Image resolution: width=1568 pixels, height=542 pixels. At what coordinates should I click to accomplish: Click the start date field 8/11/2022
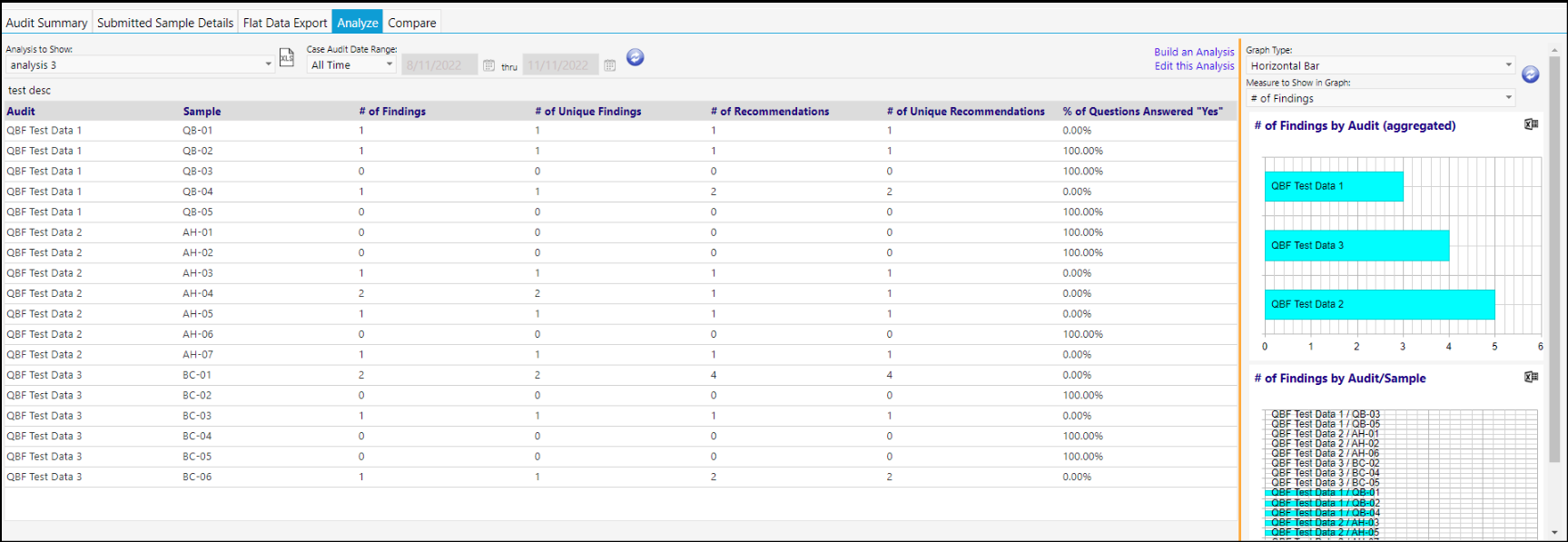click(x=439, y=65)
